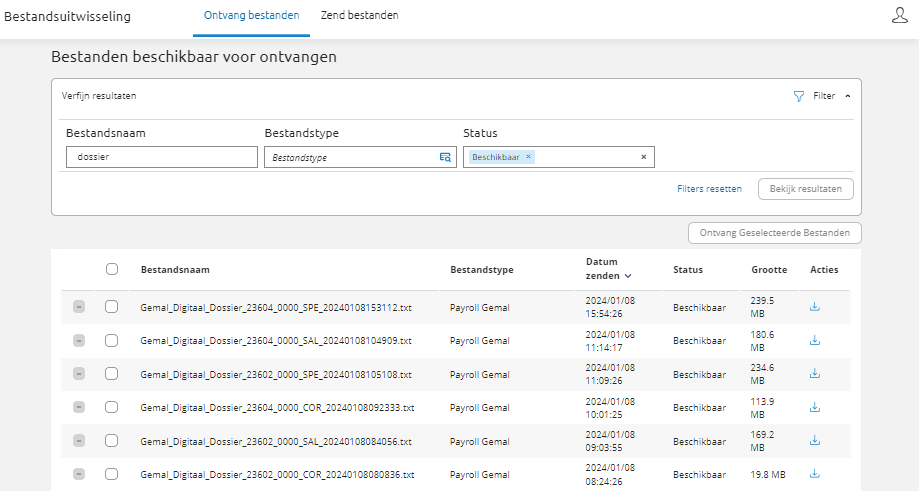This screenshot has height=491, width=919.
Task: Remove the Beschikbaar status tag
Action: (x=529, y=157)
